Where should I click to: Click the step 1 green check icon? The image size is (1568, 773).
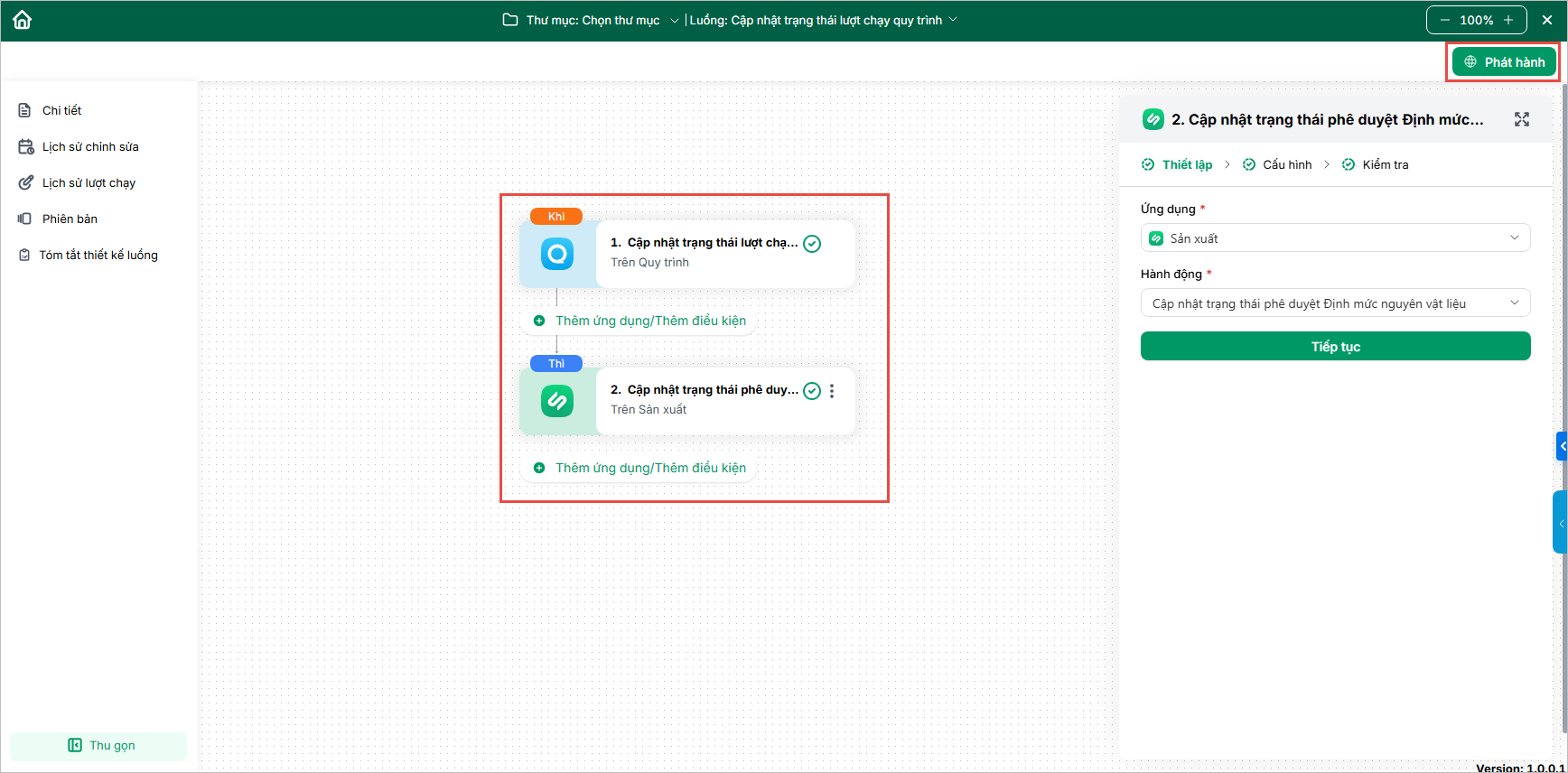(812, 244)
